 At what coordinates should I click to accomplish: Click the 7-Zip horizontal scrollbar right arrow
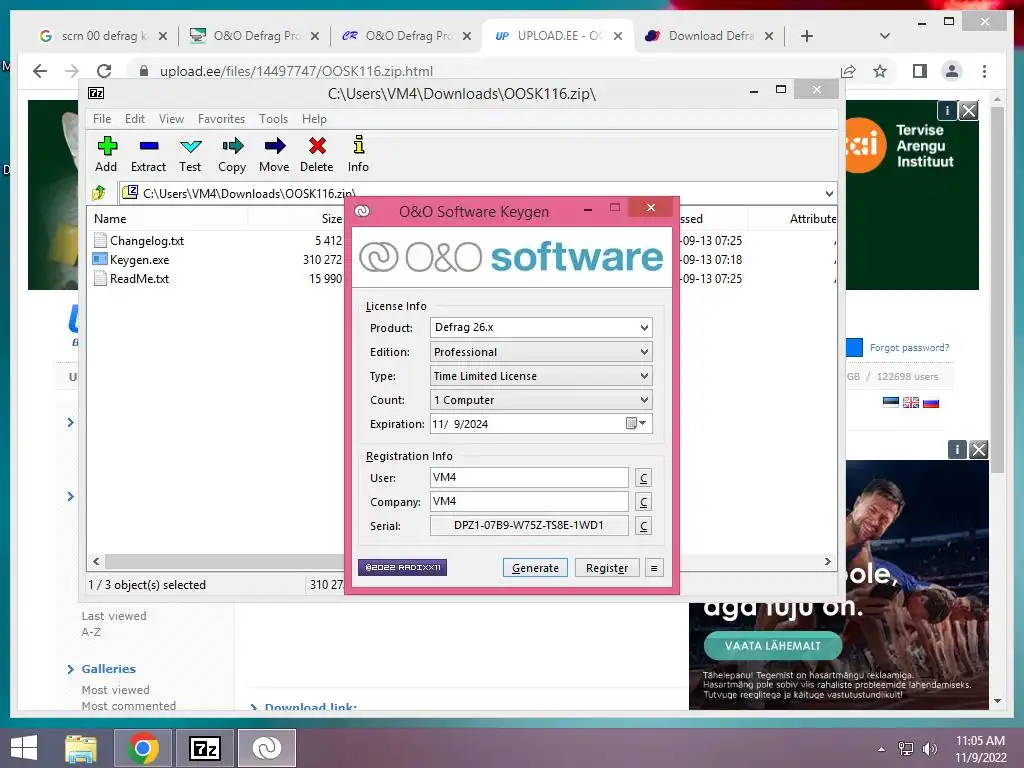[827, 562]
